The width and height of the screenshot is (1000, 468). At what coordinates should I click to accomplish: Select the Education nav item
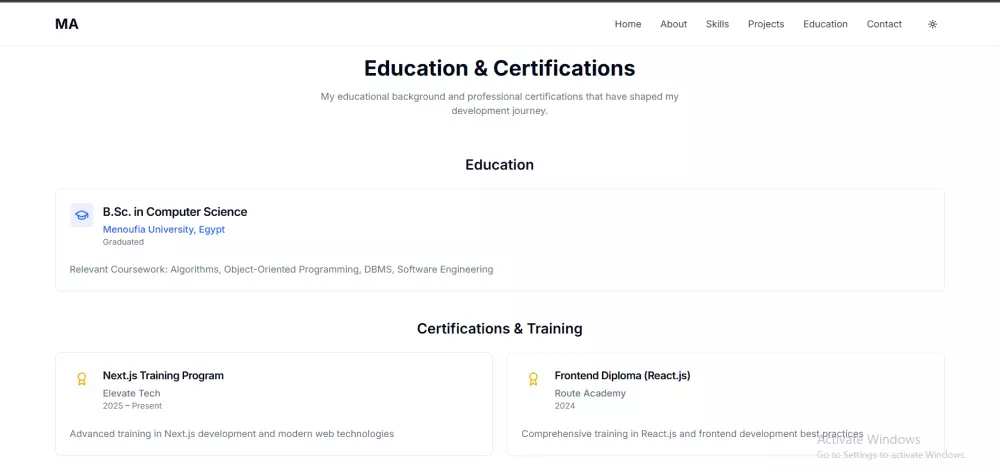825,24
